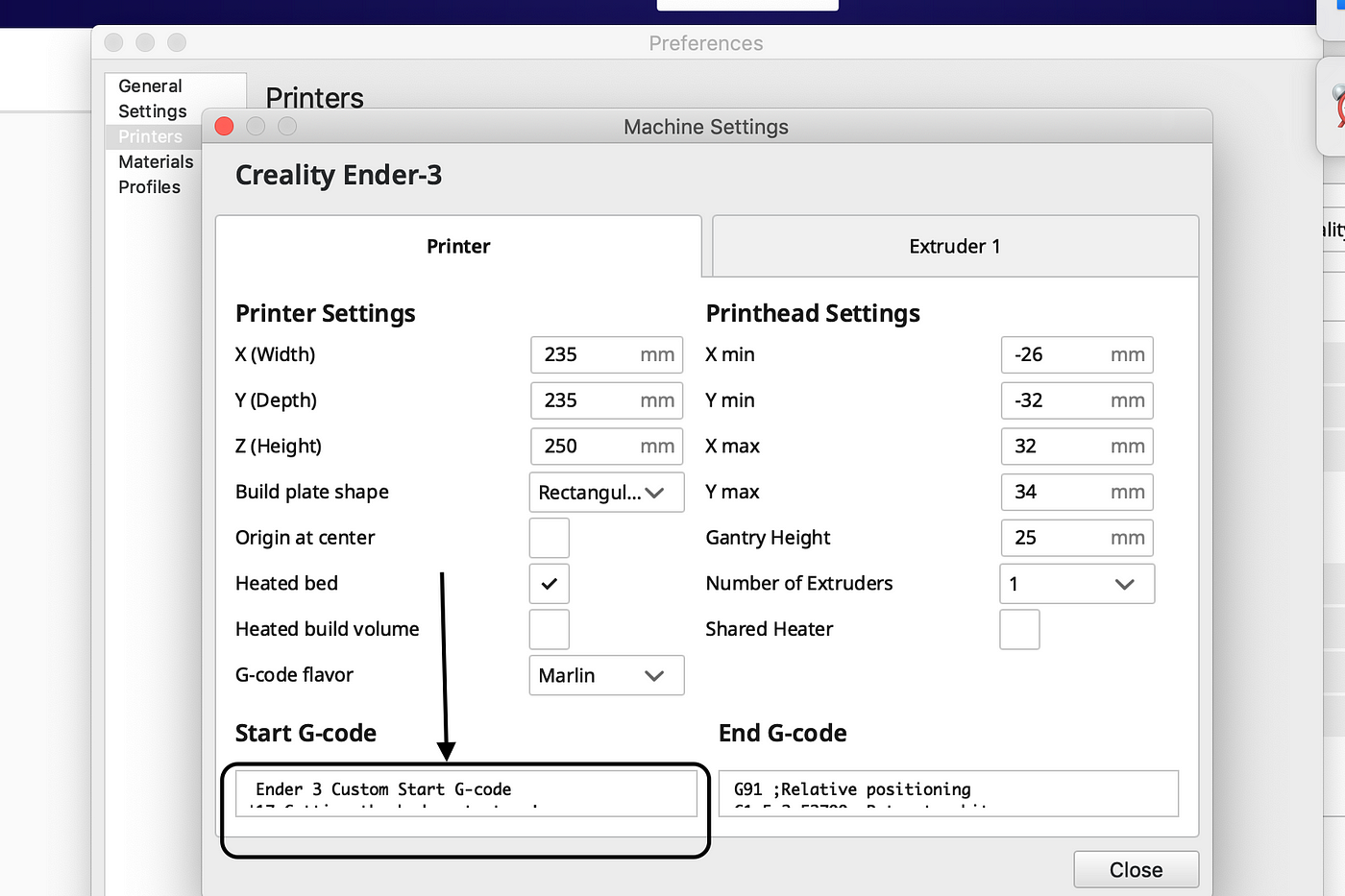Open Materials in Preferences sidebar
This screenshot has height=896, width=1345.
pyautogui.click(x=156, y=161)
